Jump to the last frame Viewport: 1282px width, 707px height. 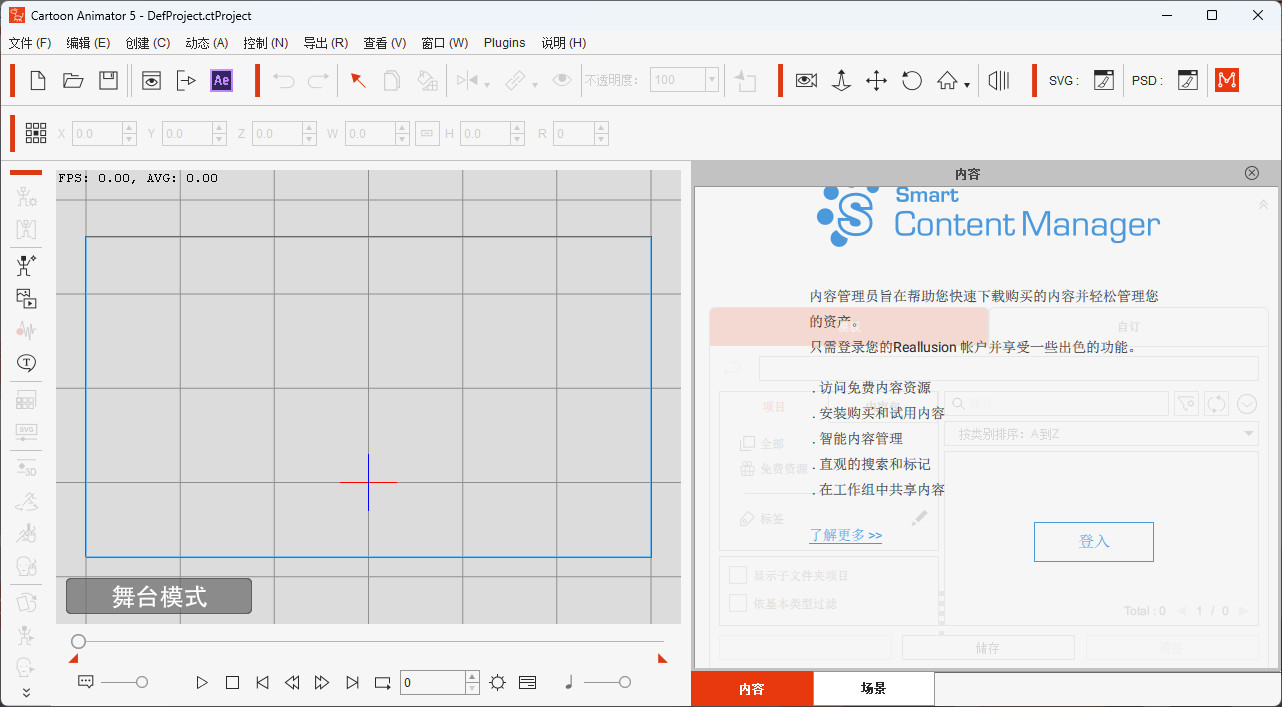(352, 682)
